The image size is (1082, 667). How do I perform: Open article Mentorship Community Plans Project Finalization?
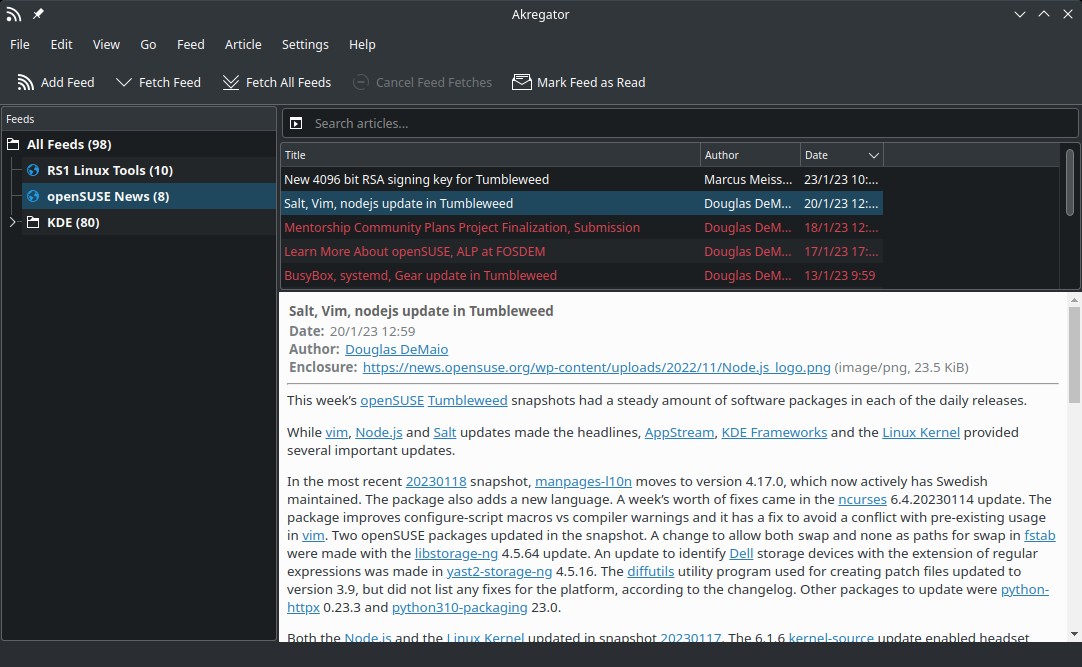(462, 228)
